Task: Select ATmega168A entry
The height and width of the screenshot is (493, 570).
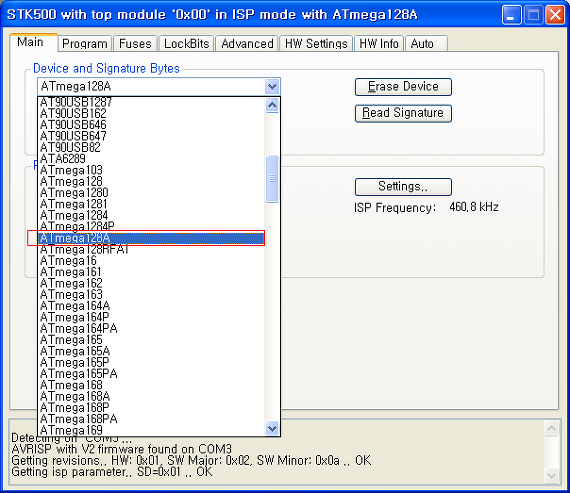Action: pyautogui.click(x=151, y=396)
